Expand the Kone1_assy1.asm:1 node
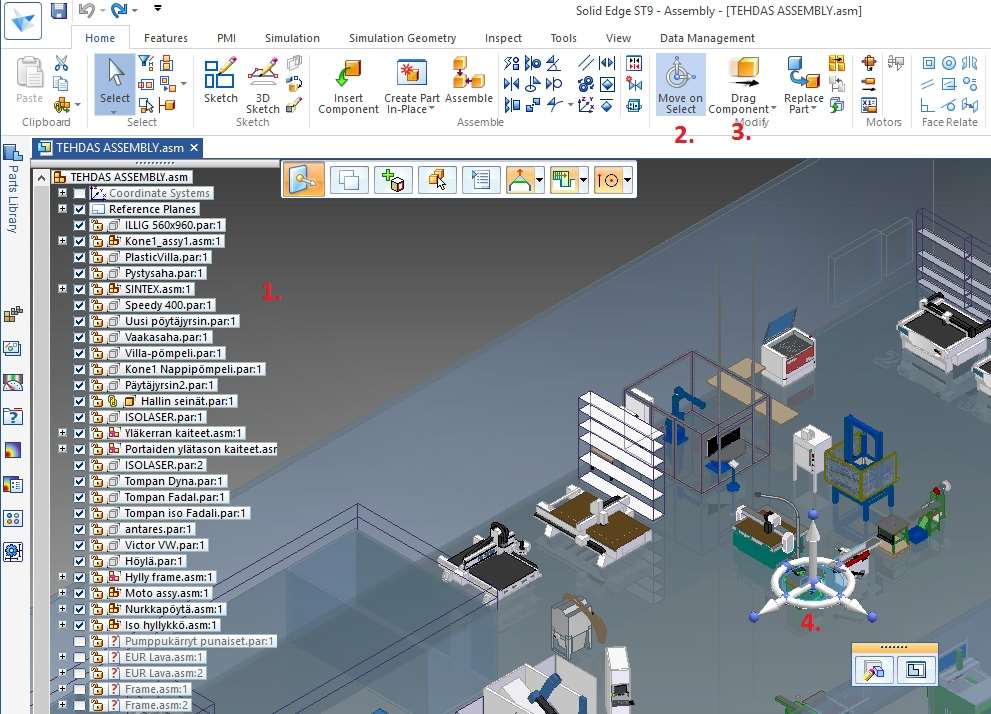This screenshot has height=714, width=991. coord(62,241)
